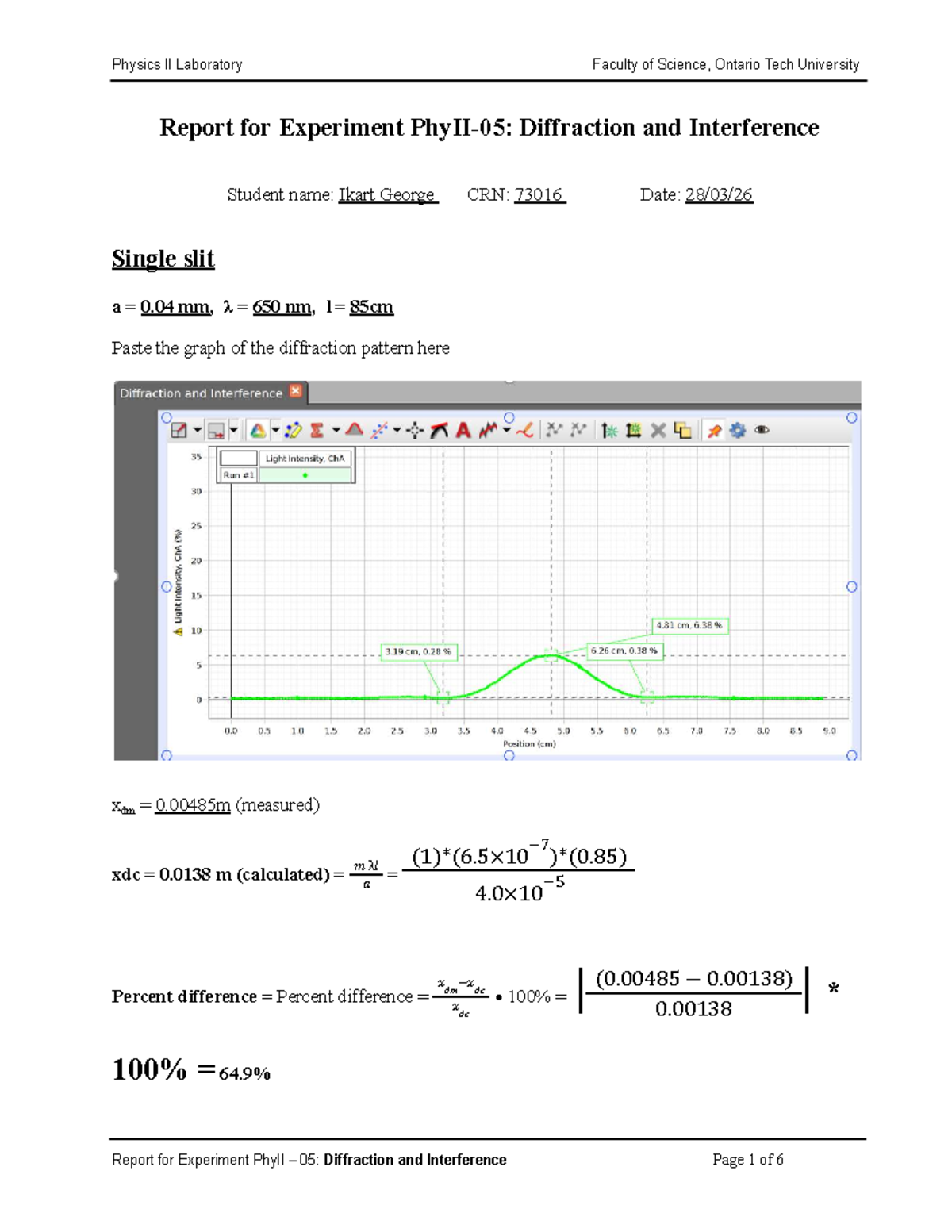Close the Diffraction and Interference tab
Image resolution: width=952 pixels, height=1232 pixels.
coord(296,391)
